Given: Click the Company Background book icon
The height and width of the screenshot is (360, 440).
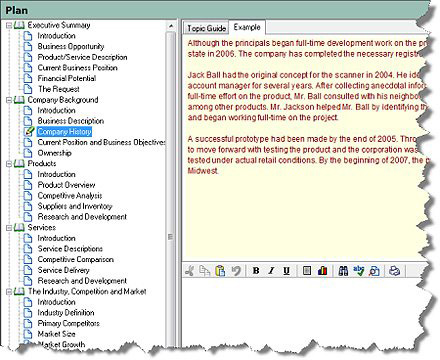Looking at the screenshot, I should click(19, 100).
